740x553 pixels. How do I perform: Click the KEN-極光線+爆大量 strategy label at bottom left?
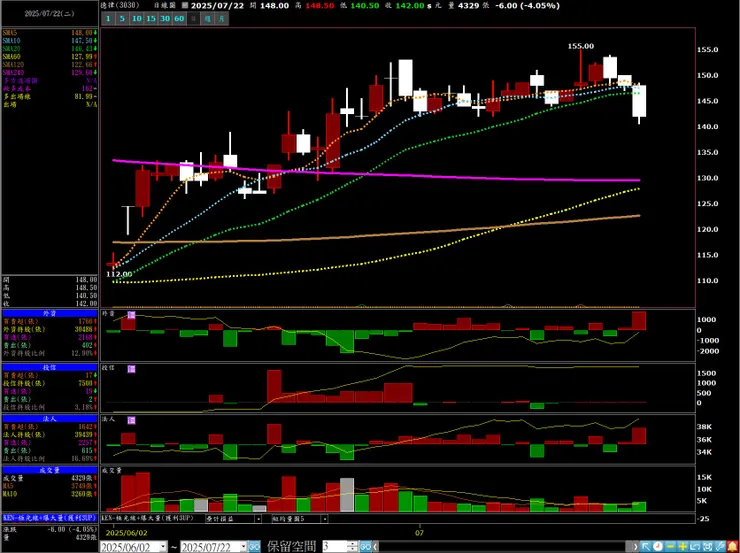[50, 518]
